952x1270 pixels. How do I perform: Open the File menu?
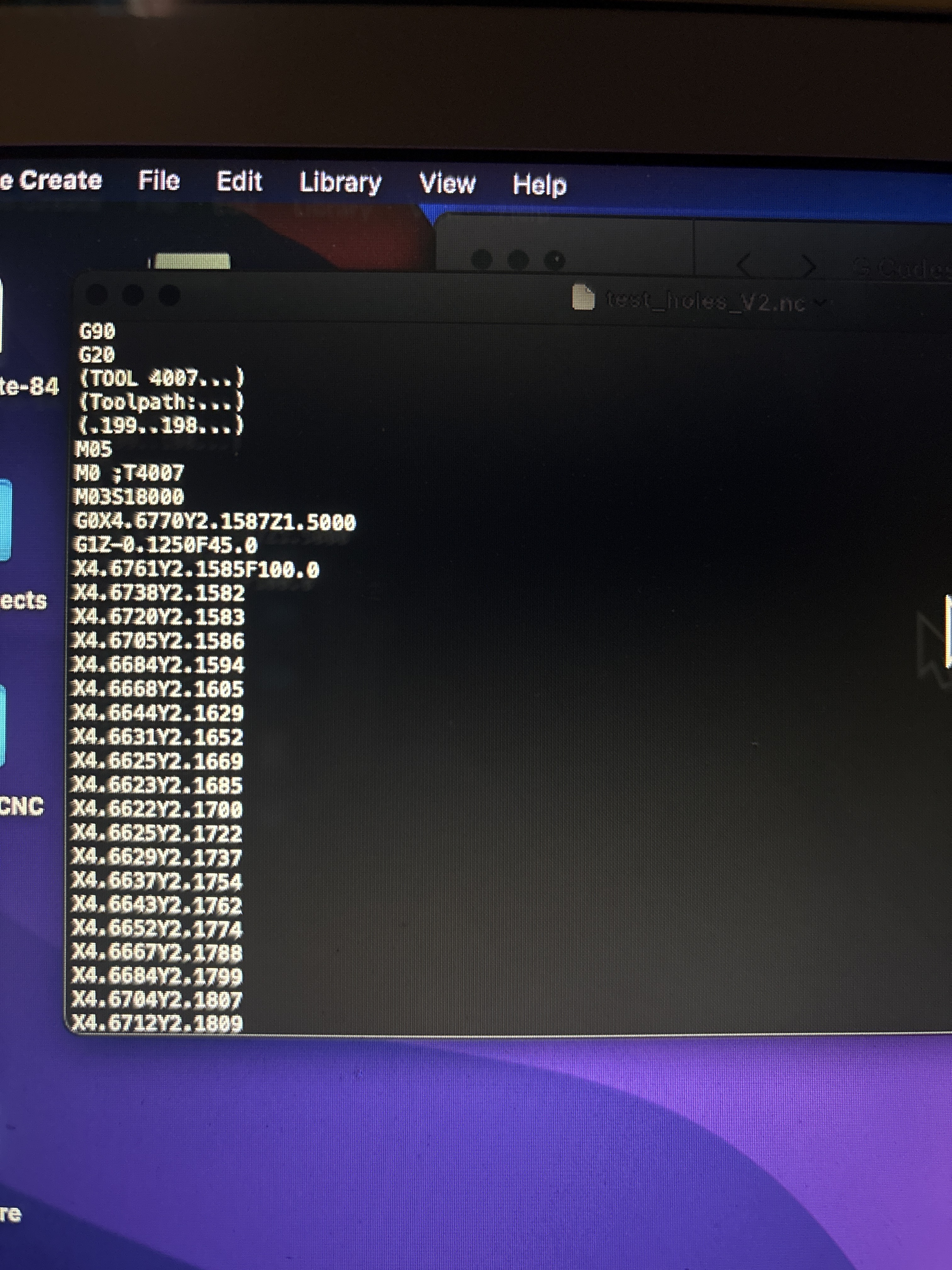(x=159, y=181)
